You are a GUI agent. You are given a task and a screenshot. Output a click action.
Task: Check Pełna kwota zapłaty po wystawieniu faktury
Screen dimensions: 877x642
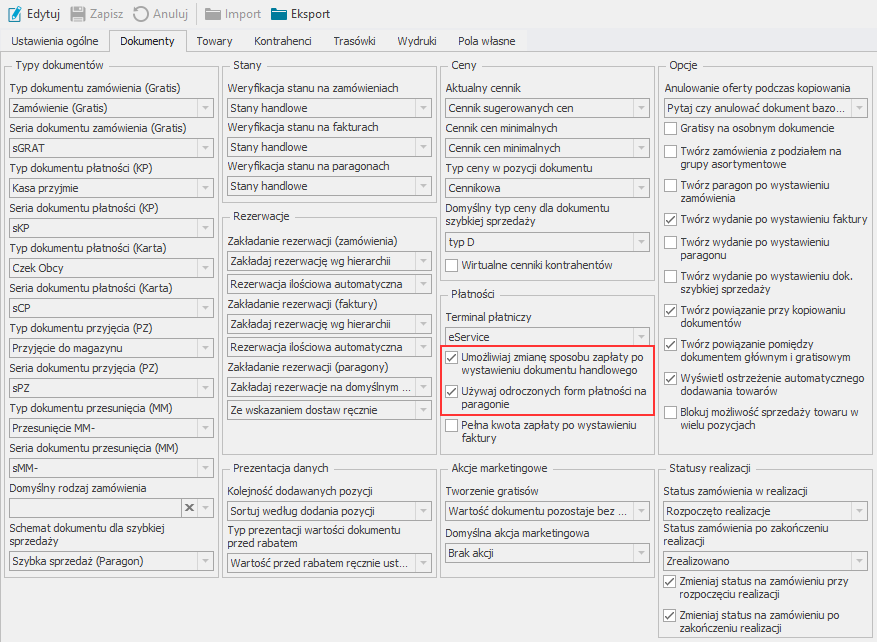click(x=452, y=426)
